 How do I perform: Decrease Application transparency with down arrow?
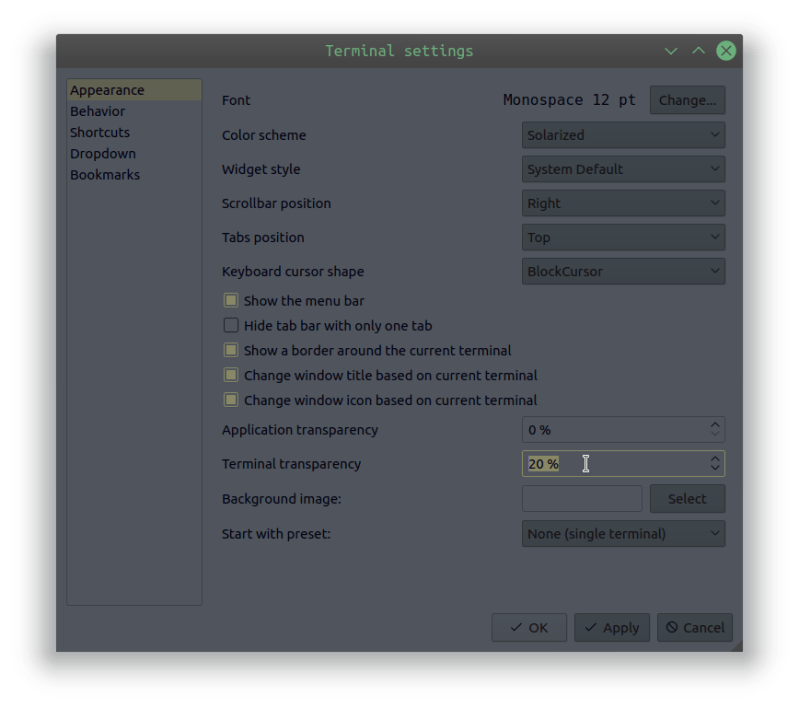click(715, 435)
